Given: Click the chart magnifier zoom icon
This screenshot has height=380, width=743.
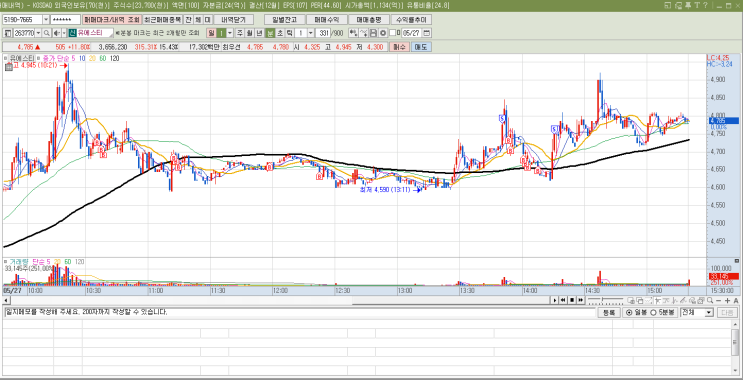Looking at the screenshot, I should 710,300.
